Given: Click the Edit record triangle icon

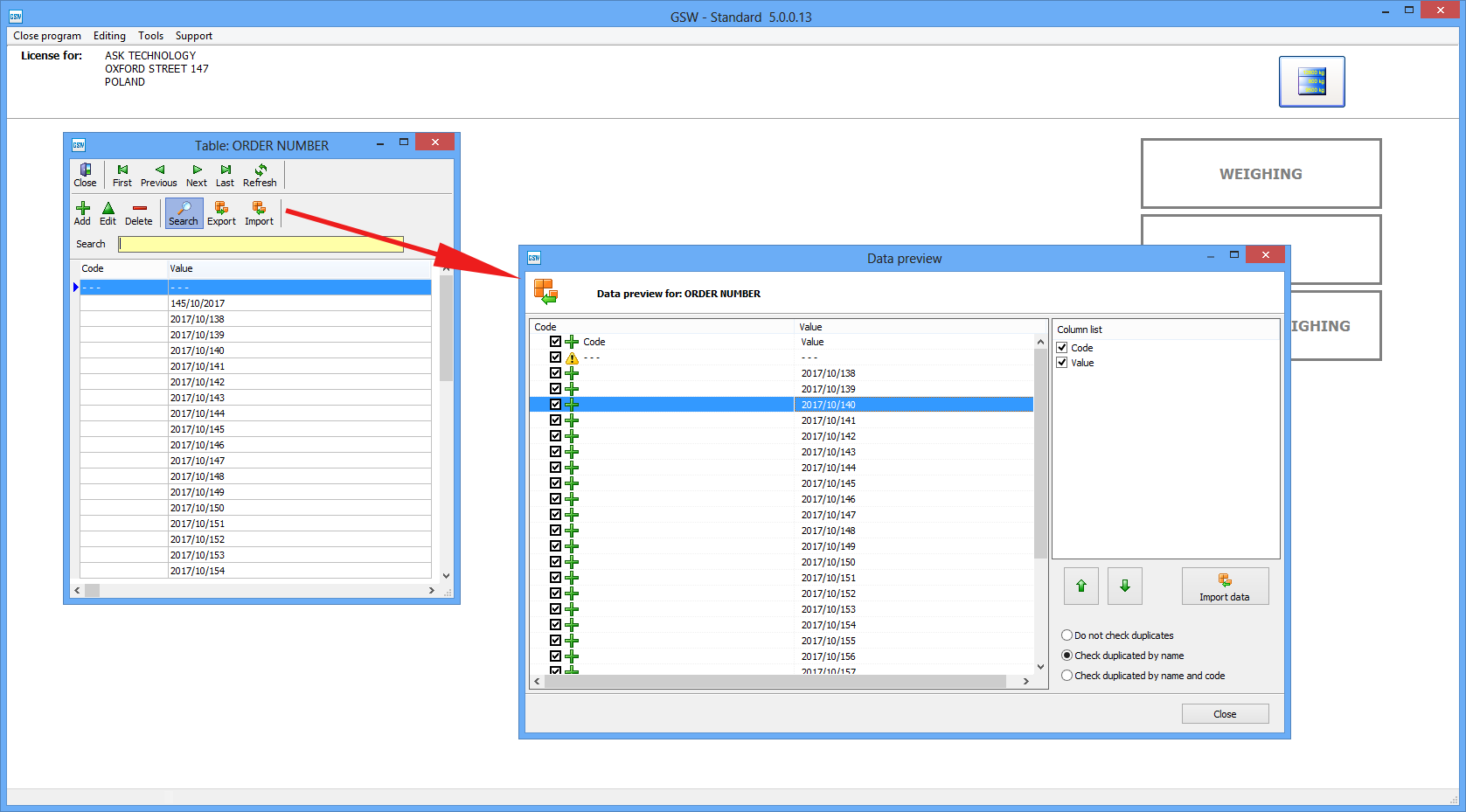Looking at the screenshot, I should pyautogui.click(x=108, y=212).
